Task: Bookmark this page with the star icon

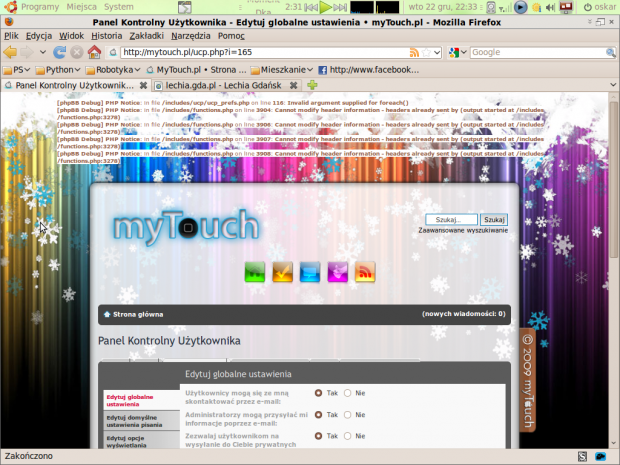Action: coord(426,52)
